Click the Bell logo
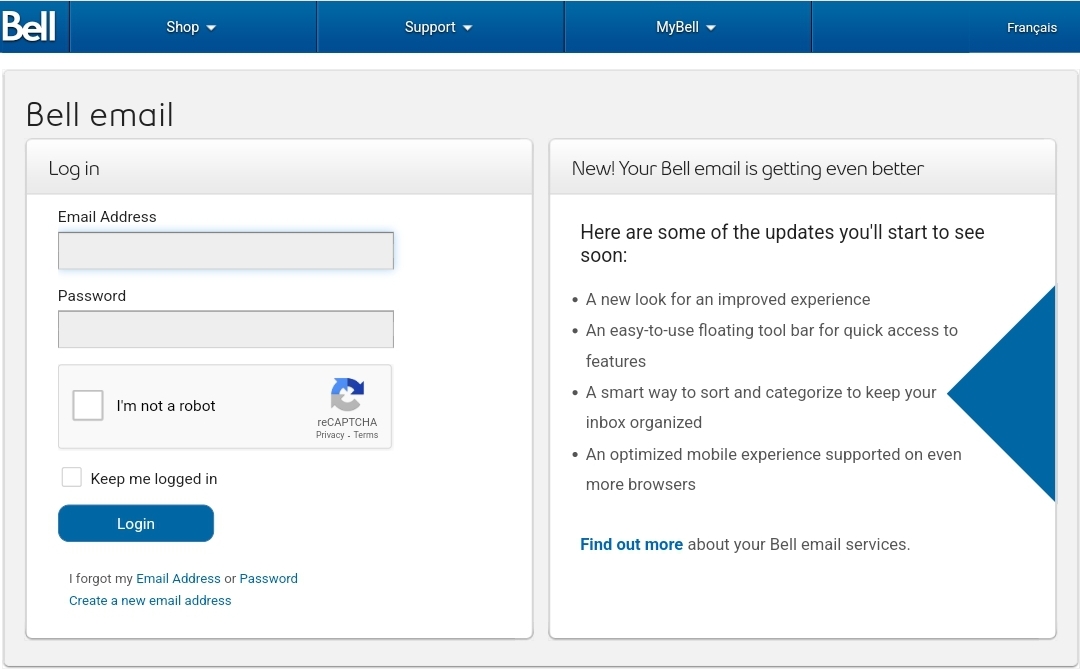The image size is (1080, 670). 29,27
